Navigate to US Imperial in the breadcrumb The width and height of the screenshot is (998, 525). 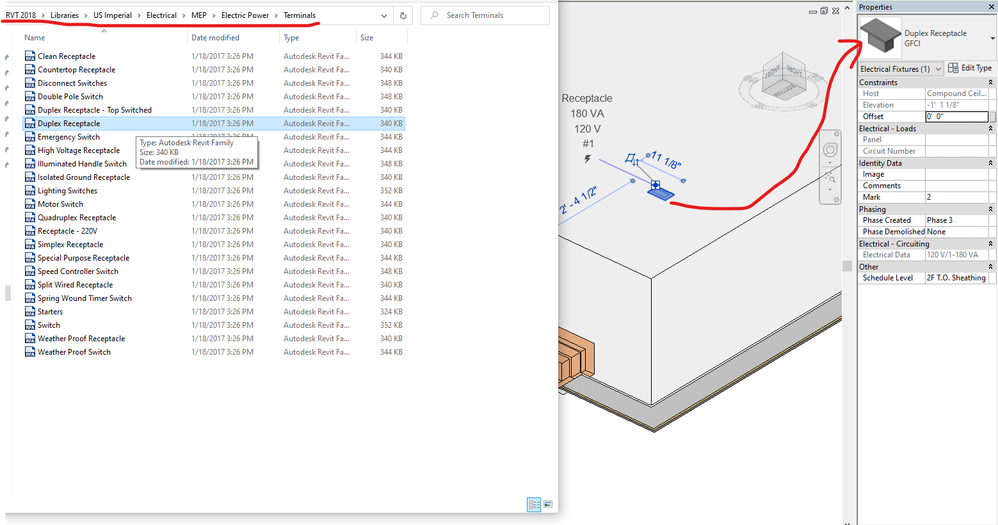113,15
